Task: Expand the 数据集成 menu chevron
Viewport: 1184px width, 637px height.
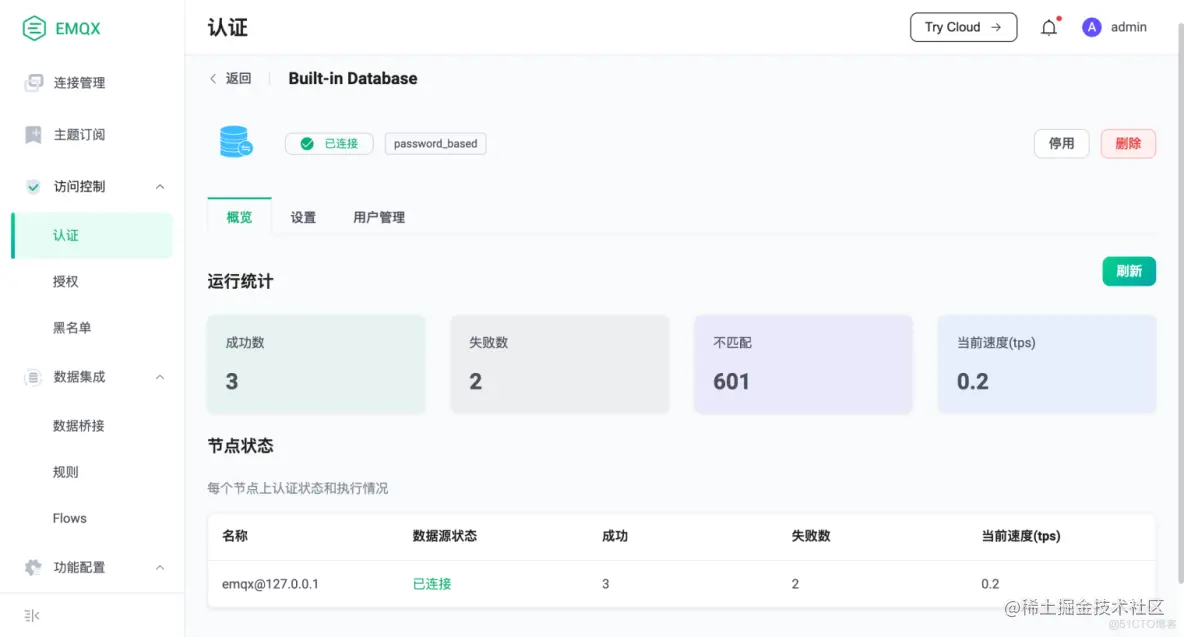Action: [x=159, y=377]
